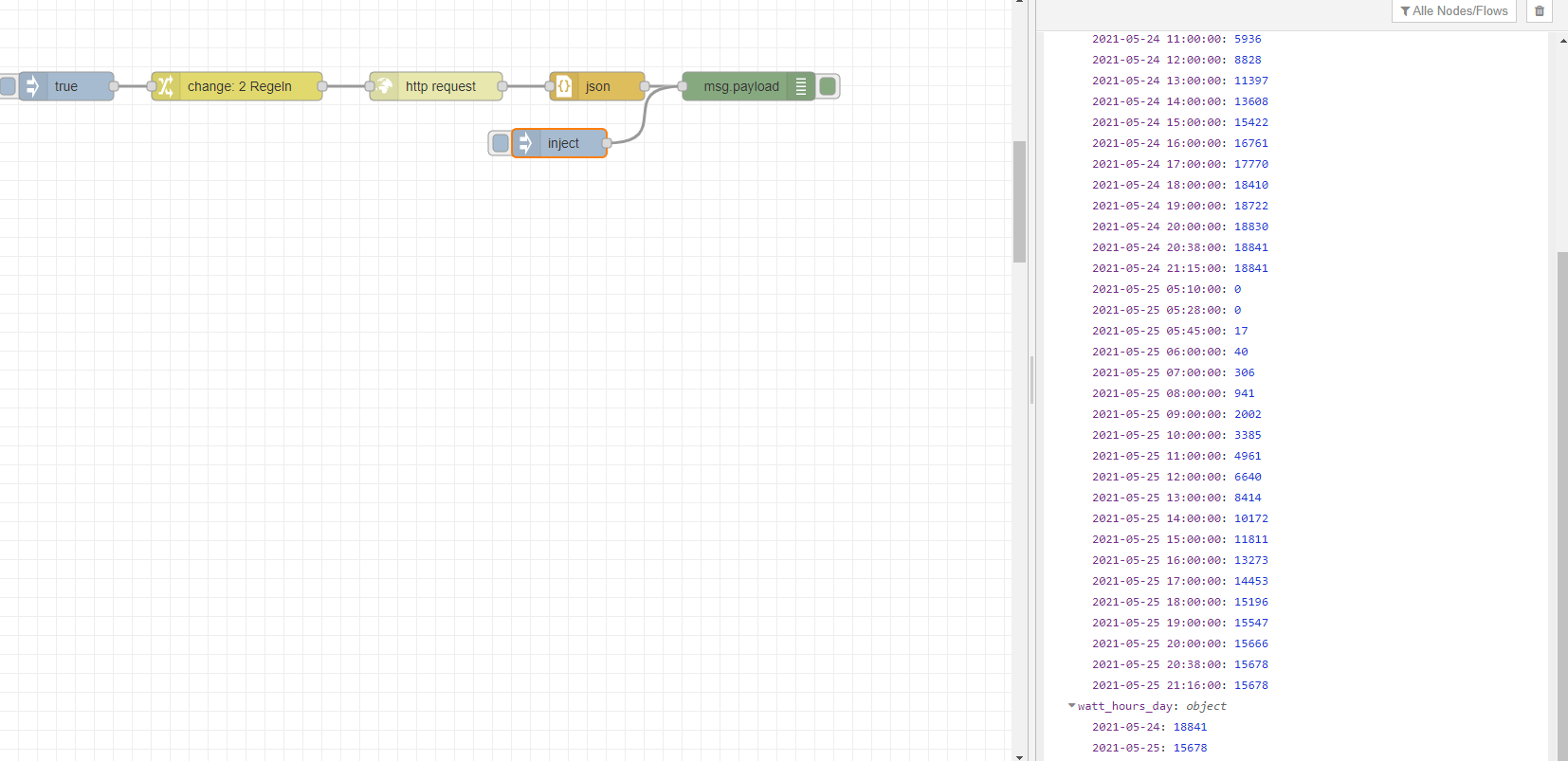Select entry 2021-05-25 12:00:00: 6640

(1176, 477)
